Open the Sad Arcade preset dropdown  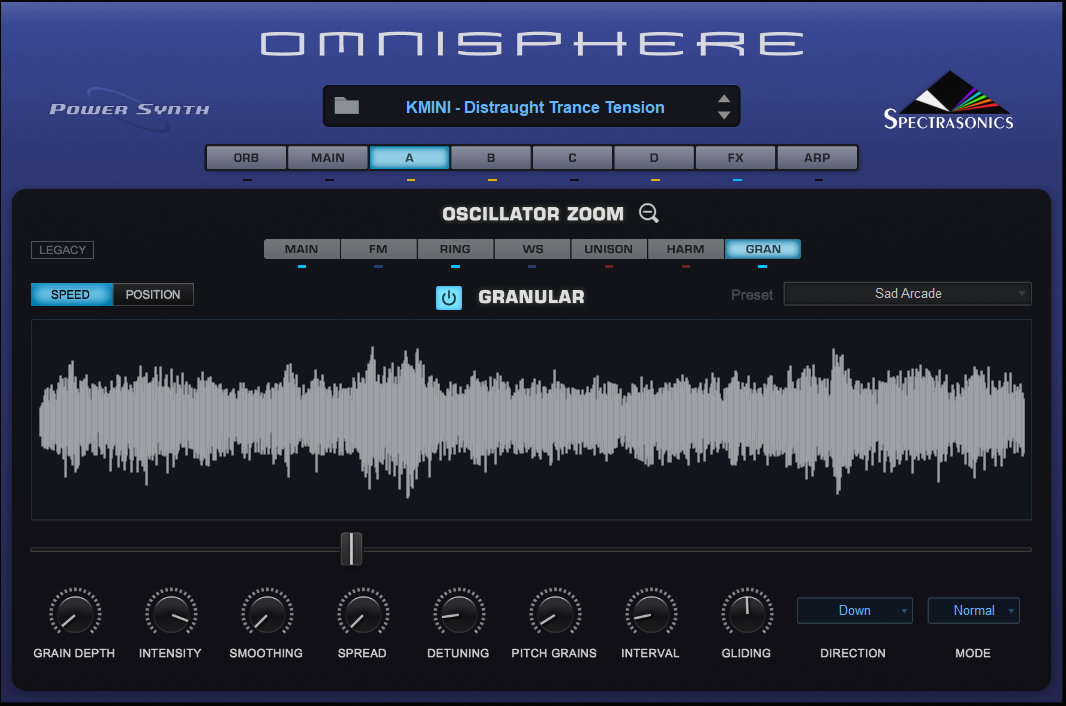[x=908, y=294]
